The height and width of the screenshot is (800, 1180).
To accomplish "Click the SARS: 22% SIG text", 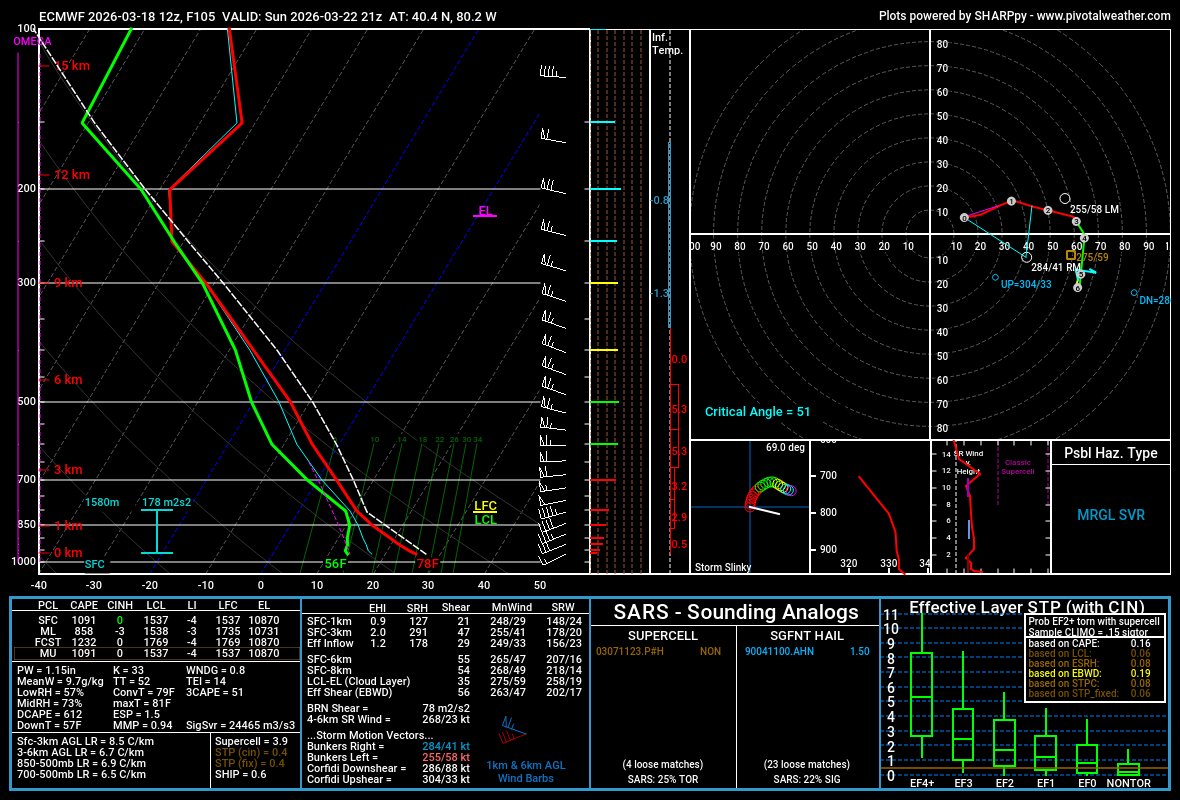I will 807,779.
